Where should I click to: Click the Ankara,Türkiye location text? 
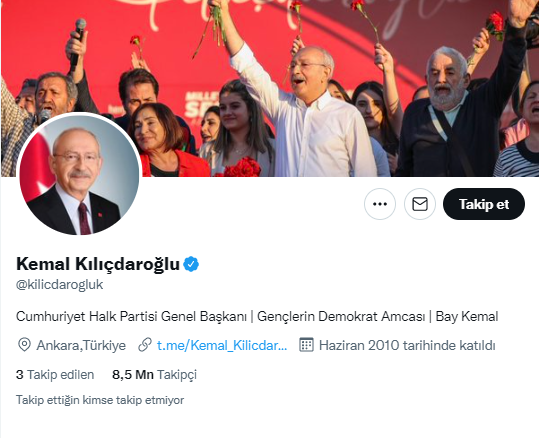tap(81, 345)
